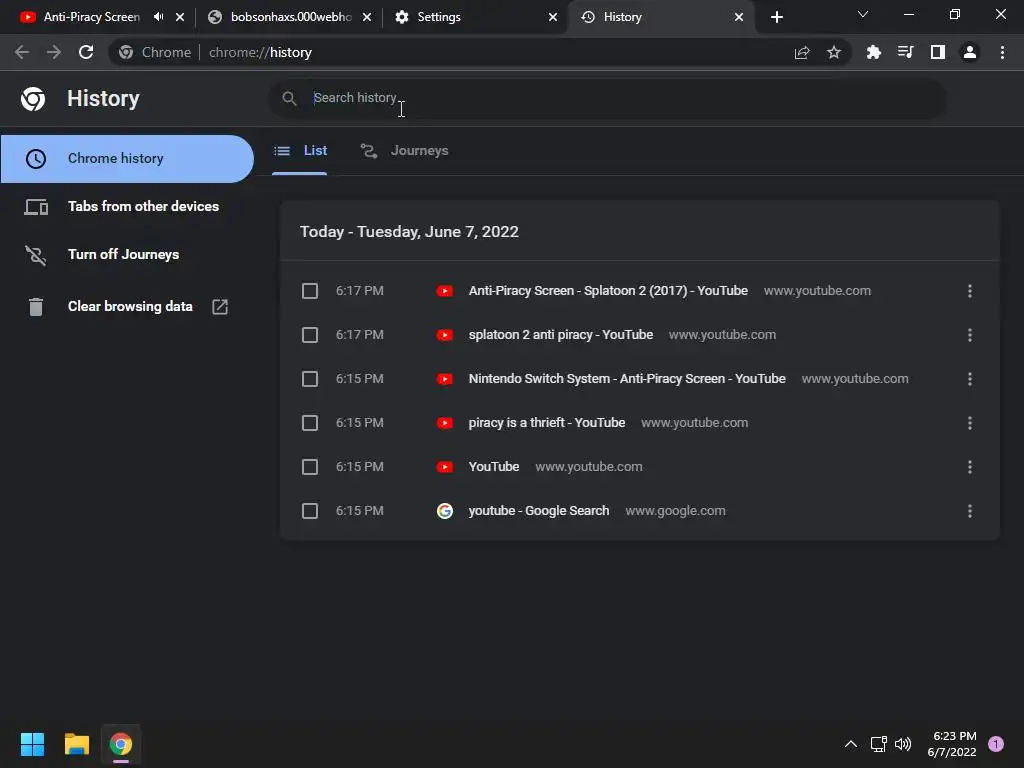Open splatoon 2 anti piracy - YouTube link
The image size is (1024, 768).
pos(560,335)
